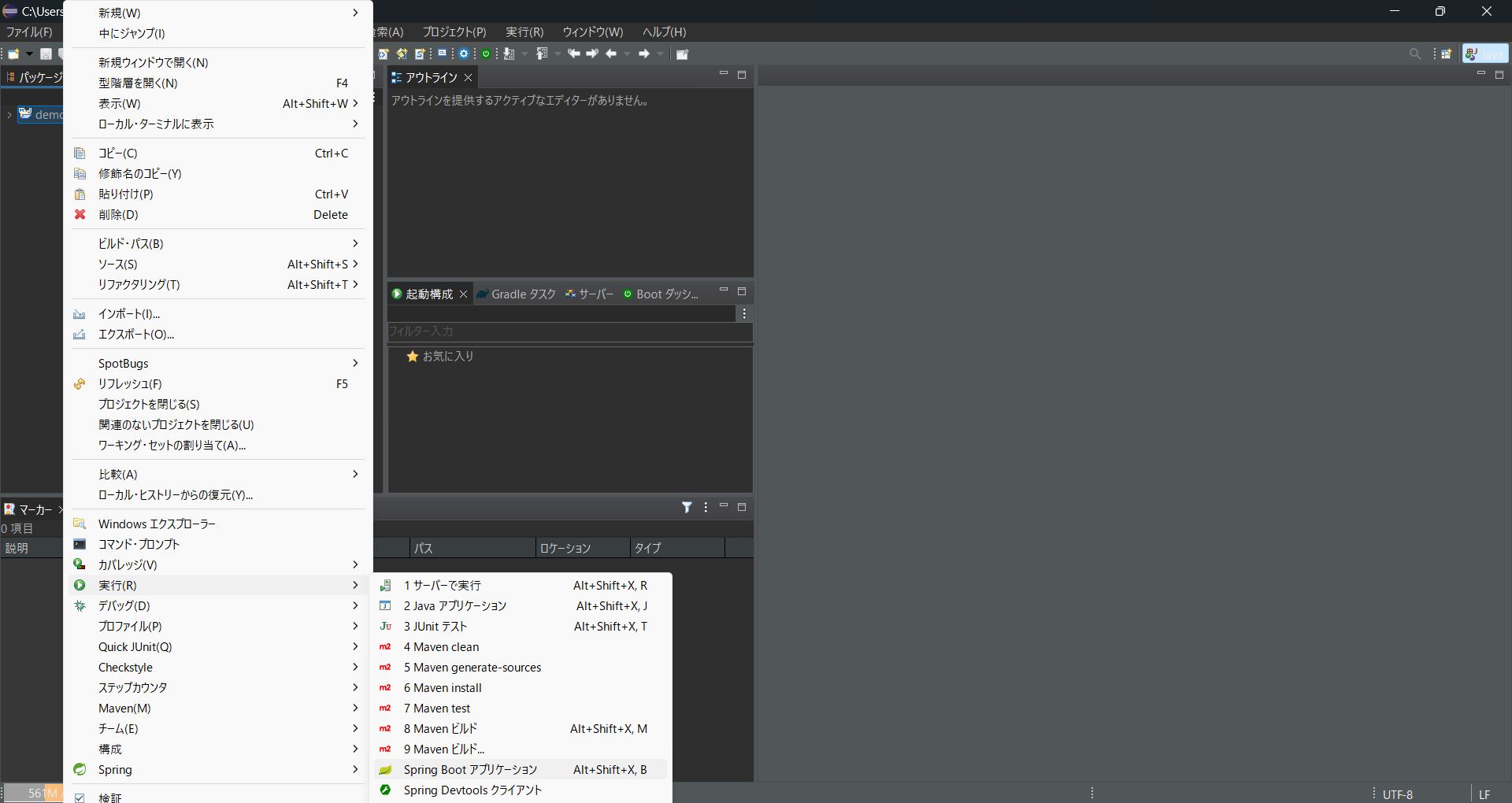This screenshot has height=803, width=1512.
Task: Click コピー(C) in the context menu
Action: click(217, 153)
